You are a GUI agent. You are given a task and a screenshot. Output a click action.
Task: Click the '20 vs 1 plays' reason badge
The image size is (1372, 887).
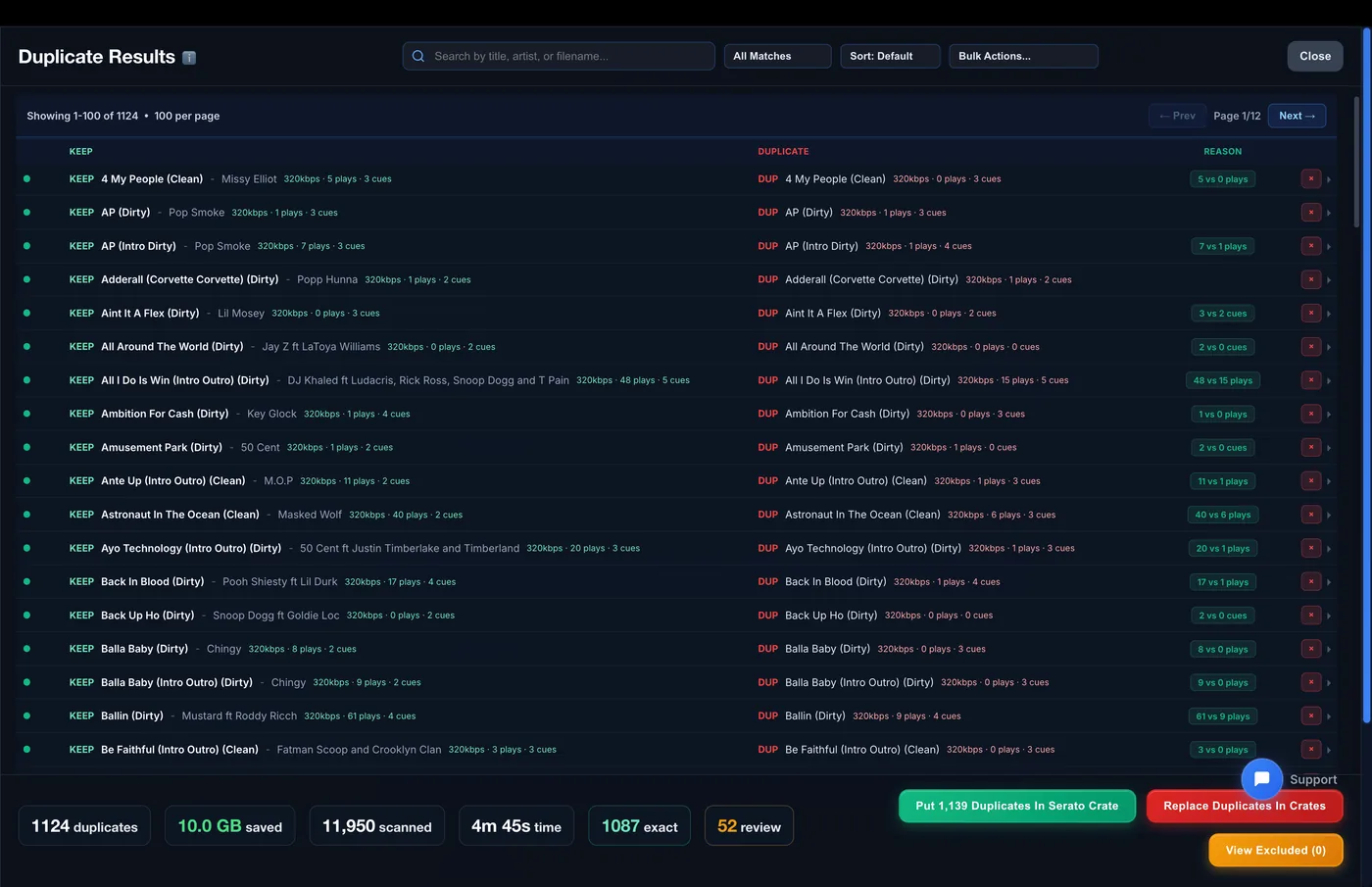1223,549
